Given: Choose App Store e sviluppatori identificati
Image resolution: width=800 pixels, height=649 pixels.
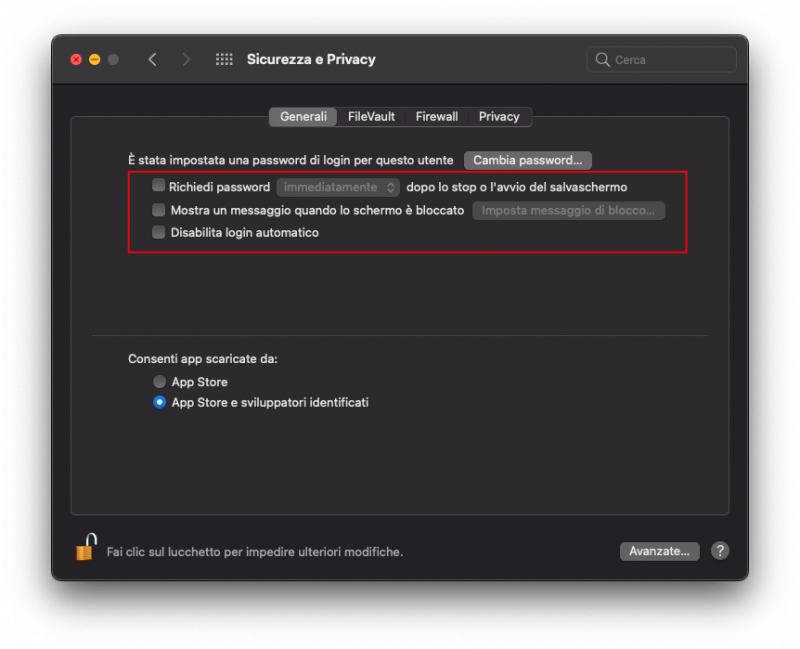Looking at the screenshot, I should point(160,402).
